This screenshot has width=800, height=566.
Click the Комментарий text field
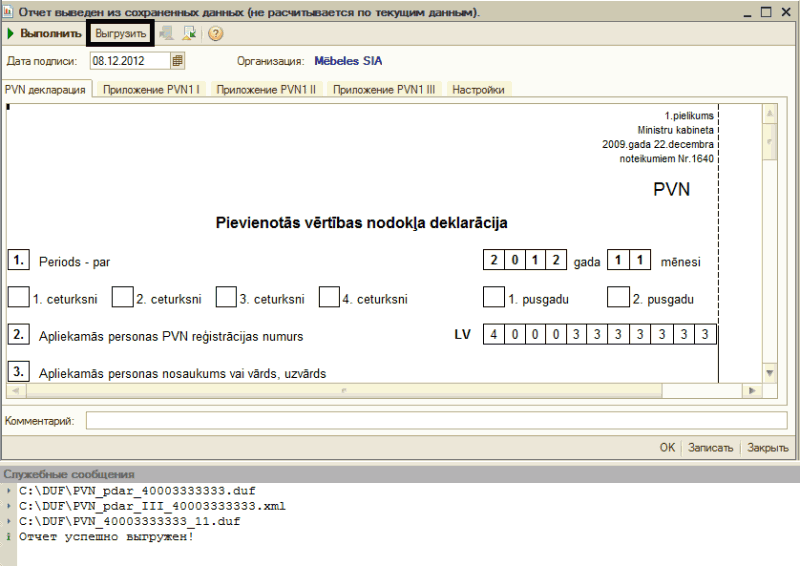[x=436, y=421]
